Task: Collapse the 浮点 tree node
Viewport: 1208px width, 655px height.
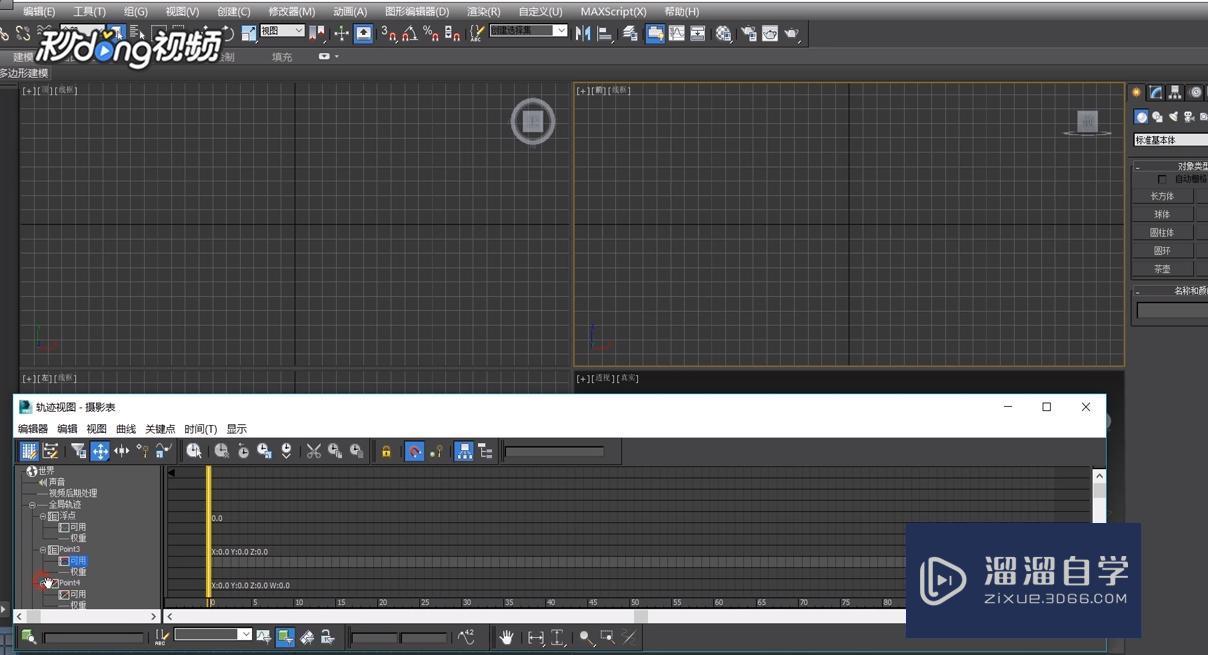Action: click(43, 516)
